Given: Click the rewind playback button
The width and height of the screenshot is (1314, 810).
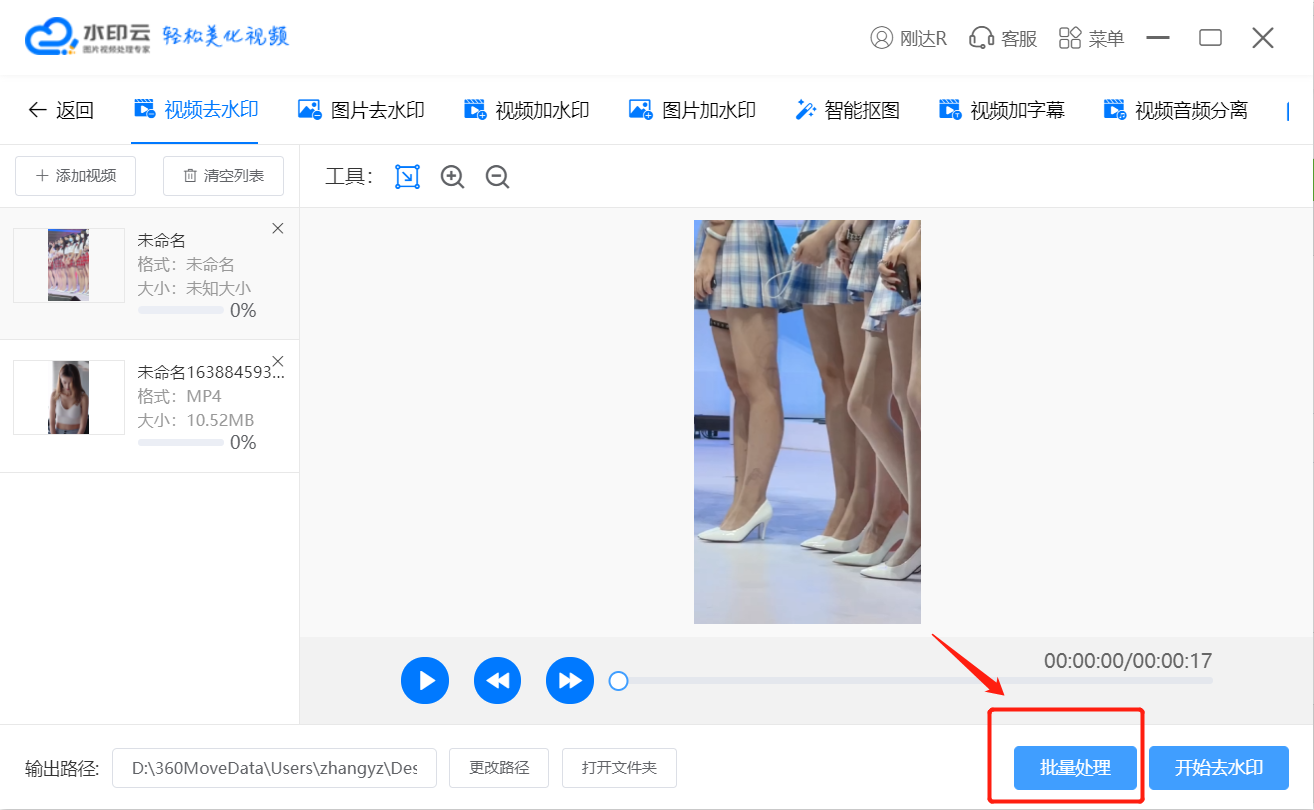Looking at the screenshot, I should [x=498, y=681].
